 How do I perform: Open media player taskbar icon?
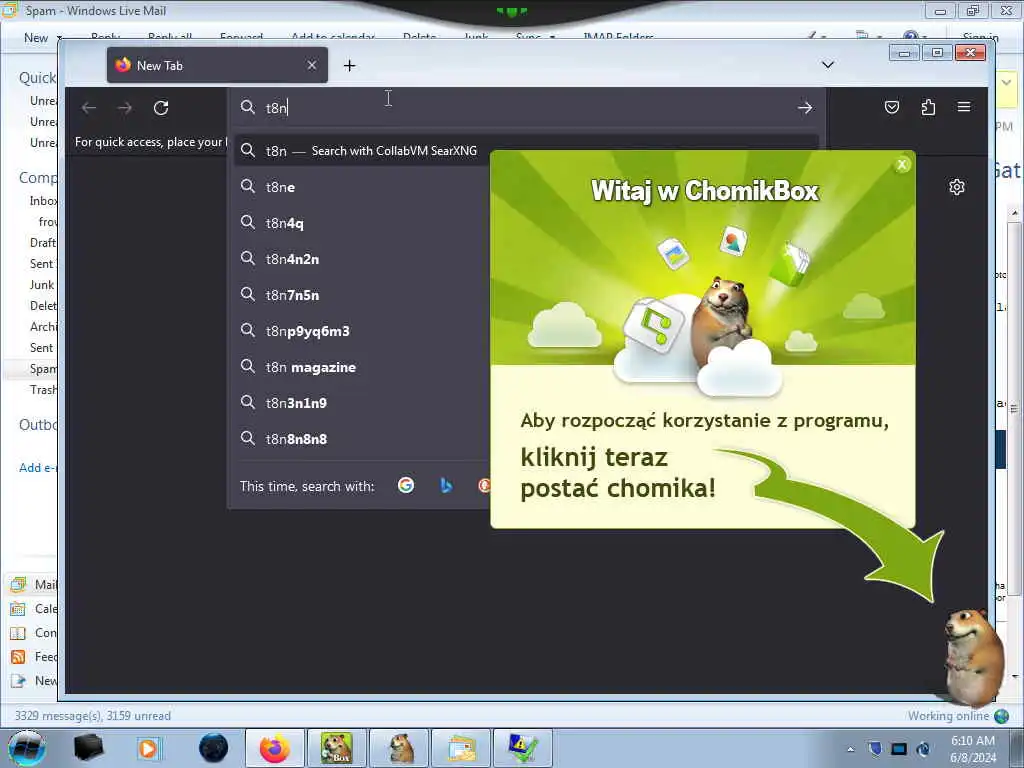149,748
